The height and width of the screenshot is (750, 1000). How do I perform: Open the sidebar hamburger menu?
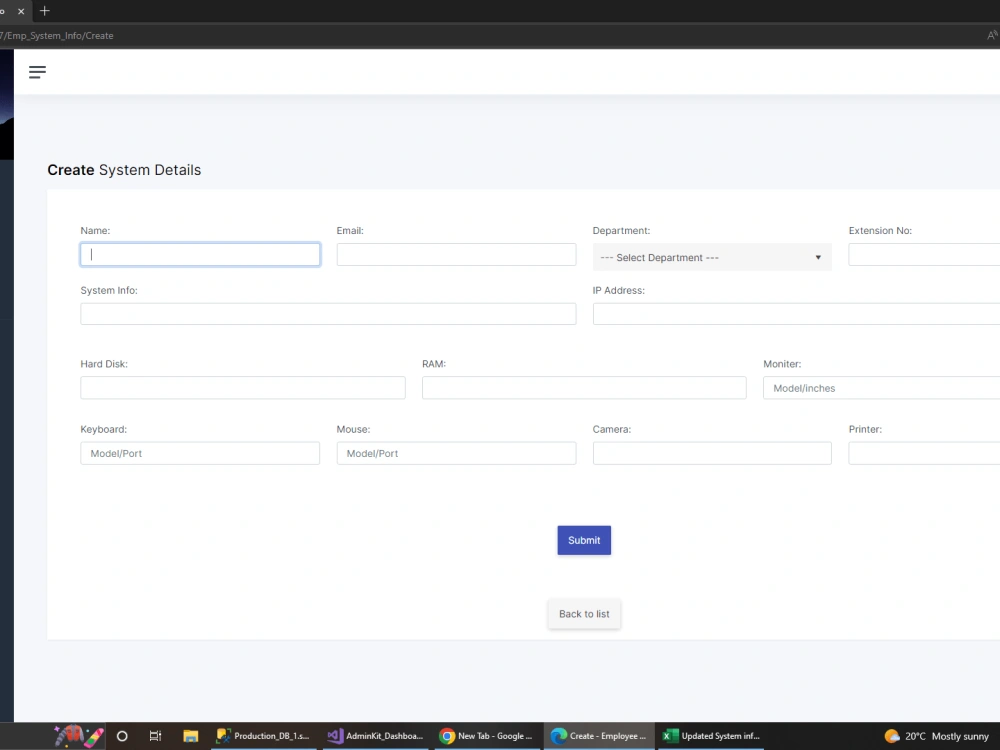37,71
